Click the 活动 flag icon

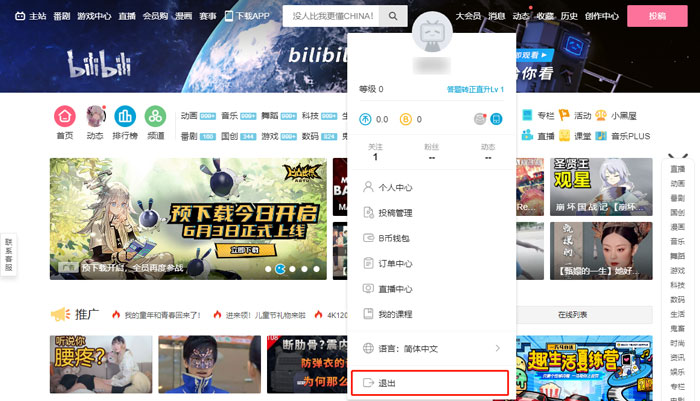coord(564,115)
